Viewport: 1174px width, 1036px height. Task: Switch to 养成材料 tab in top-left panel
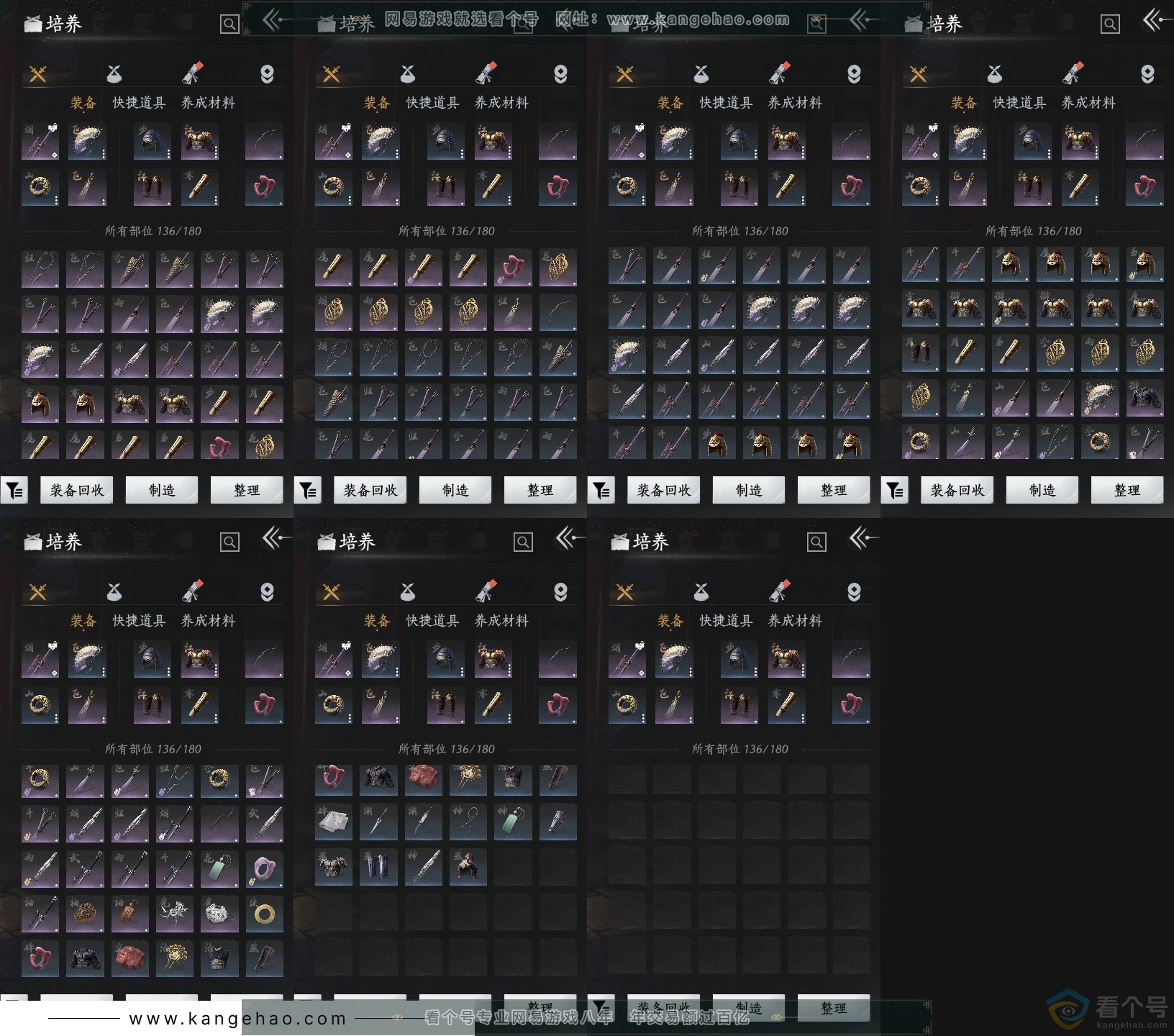209,103
